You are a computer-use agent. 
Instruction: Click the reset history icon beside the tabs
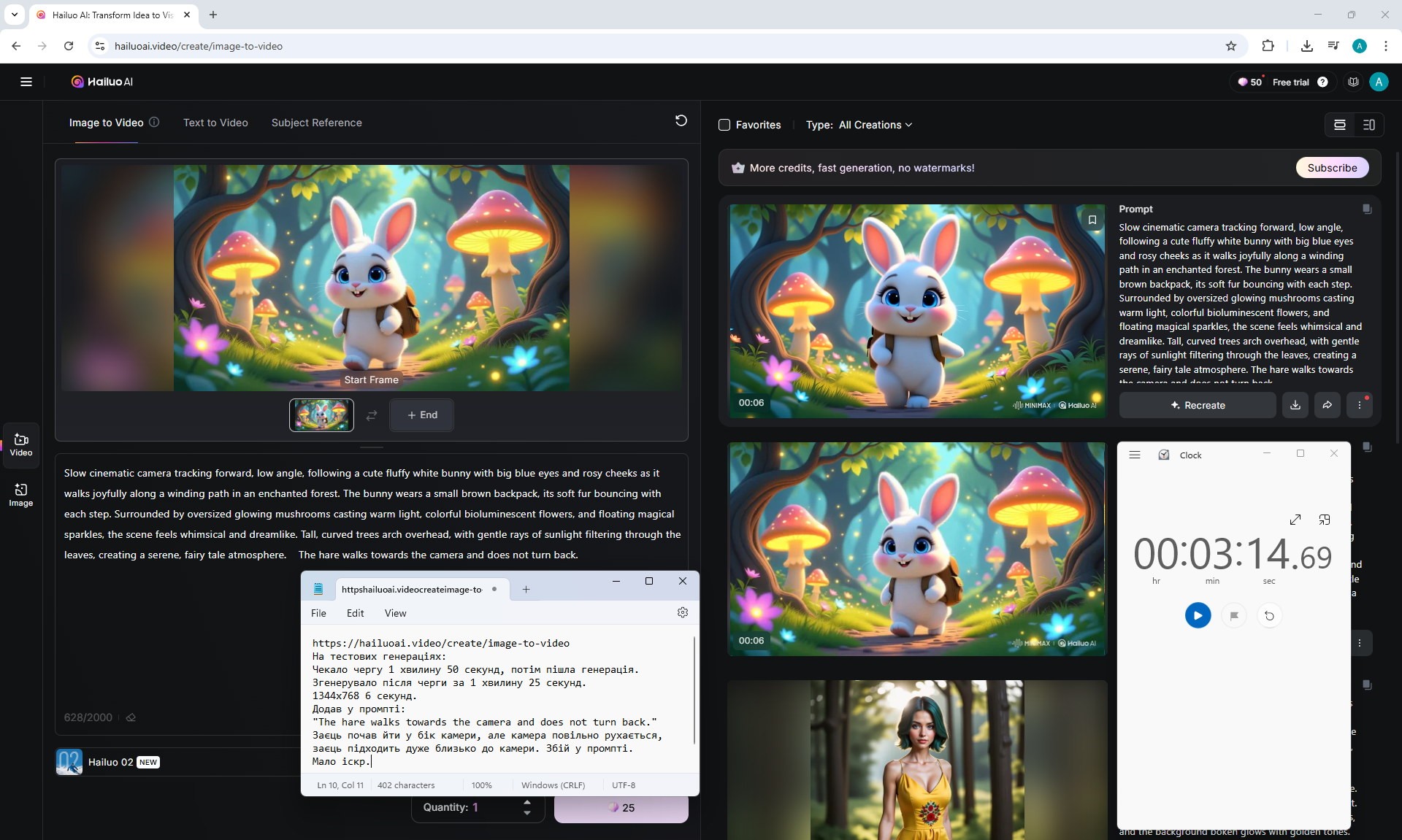pyautogui.click(x=681, y=121)
